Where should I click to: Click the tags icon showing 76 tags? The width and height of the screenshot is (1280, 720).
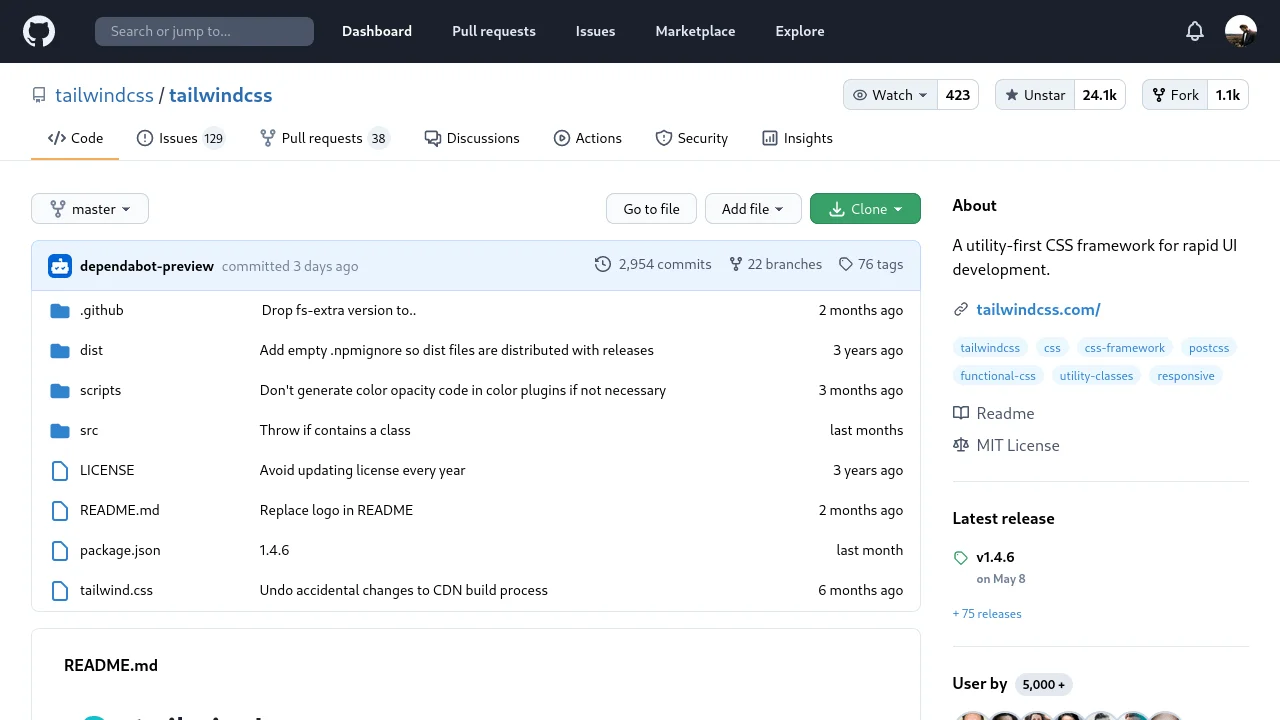point(846,264)
